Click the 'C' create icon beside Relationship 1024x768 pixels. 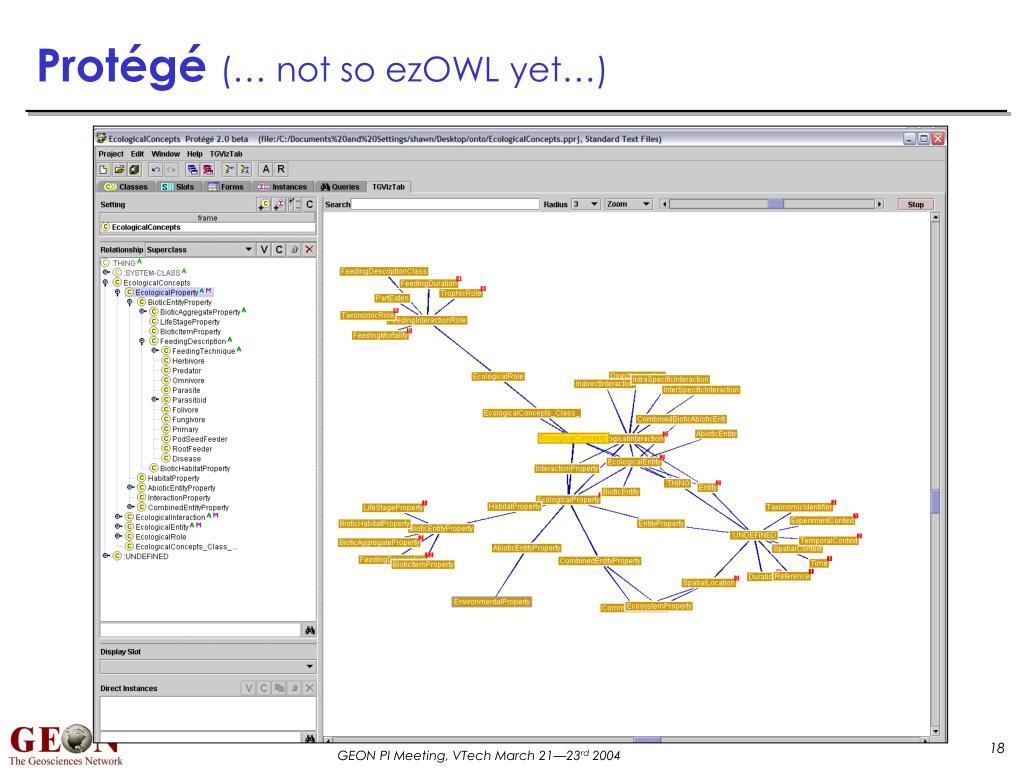(x=279, y=249)
